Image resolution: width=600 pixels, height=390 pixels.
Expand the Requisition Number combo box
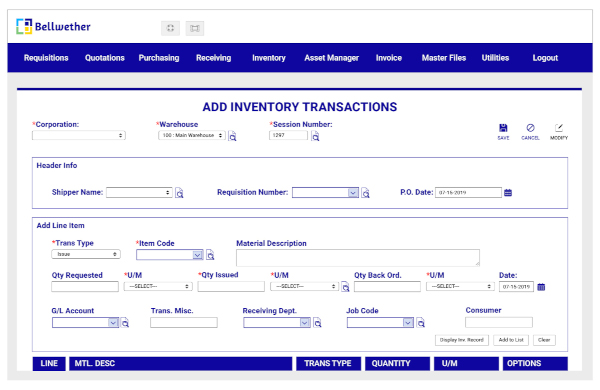click(353, 193)
